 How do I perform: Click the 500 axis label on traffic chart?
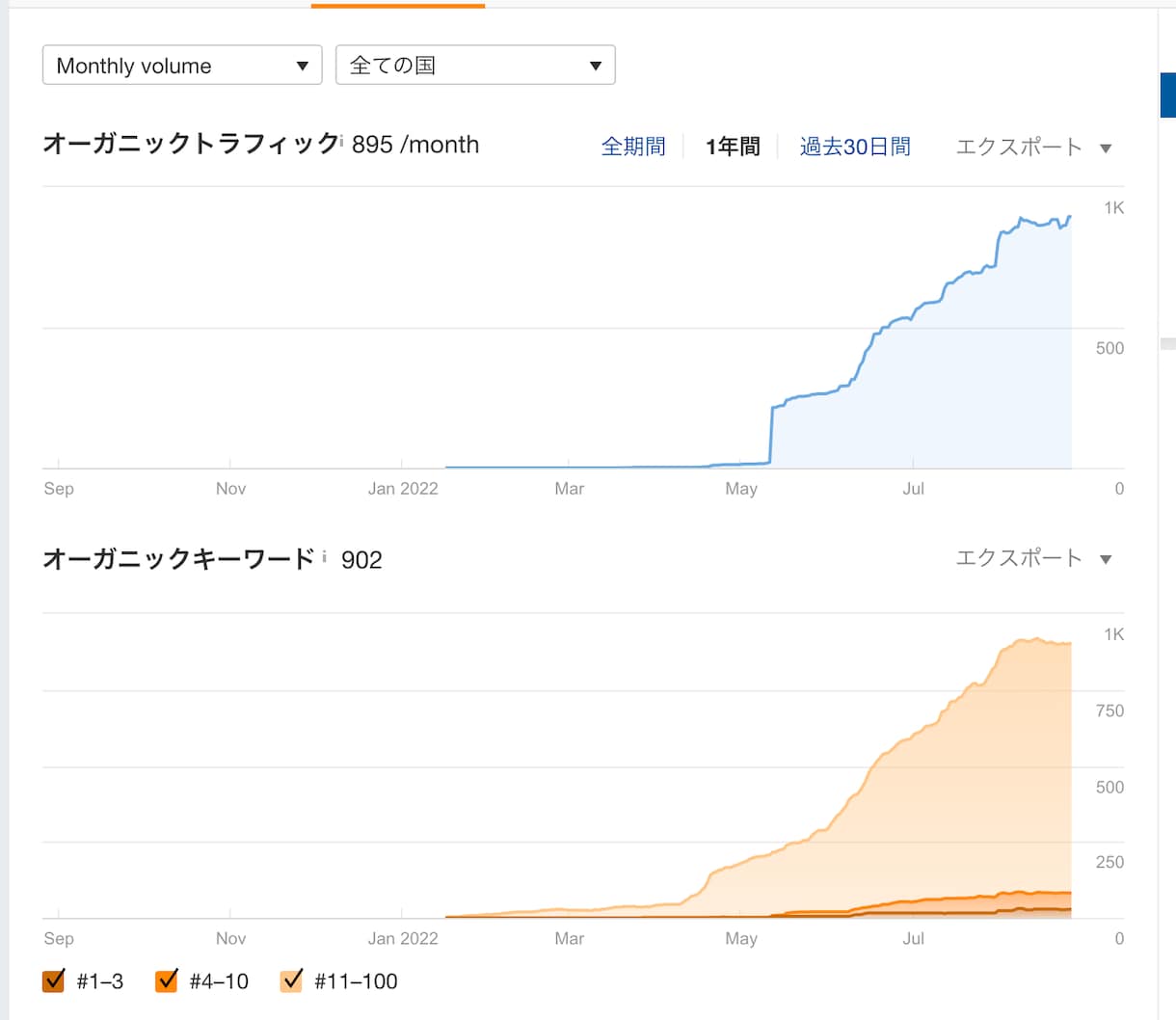click(1109, 348)
